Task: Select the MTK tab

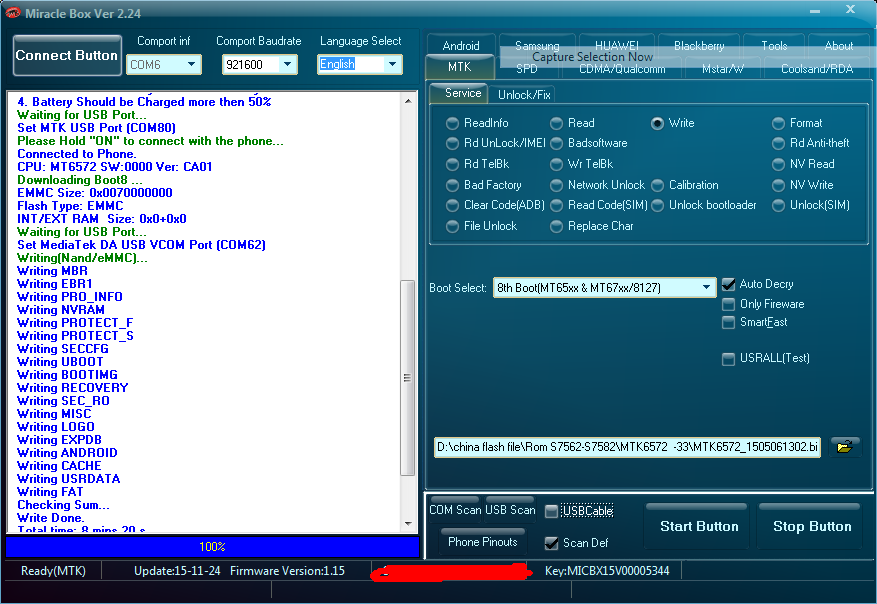Action: click(x=460, y=67)
